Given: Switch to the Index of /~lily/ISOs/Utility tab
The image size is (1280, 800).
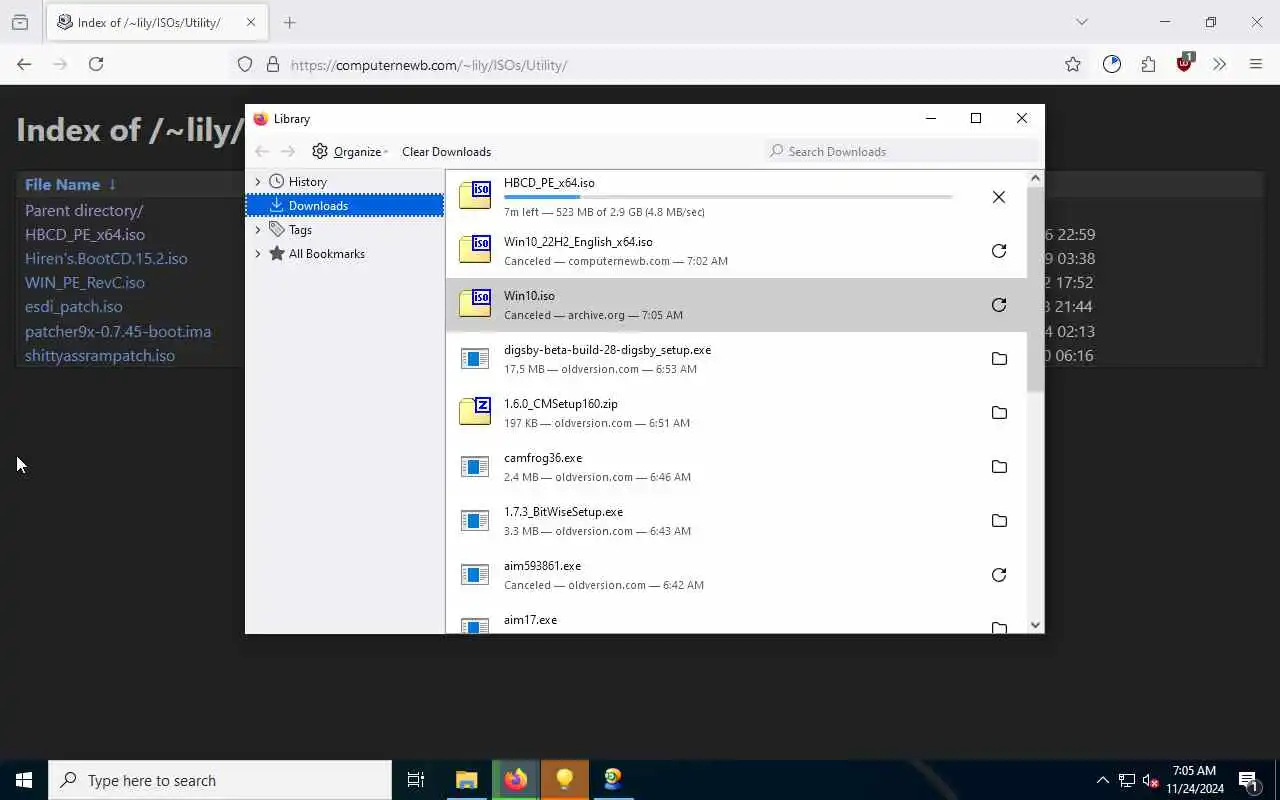Looking at the screenshot, I should pos(157,22).
